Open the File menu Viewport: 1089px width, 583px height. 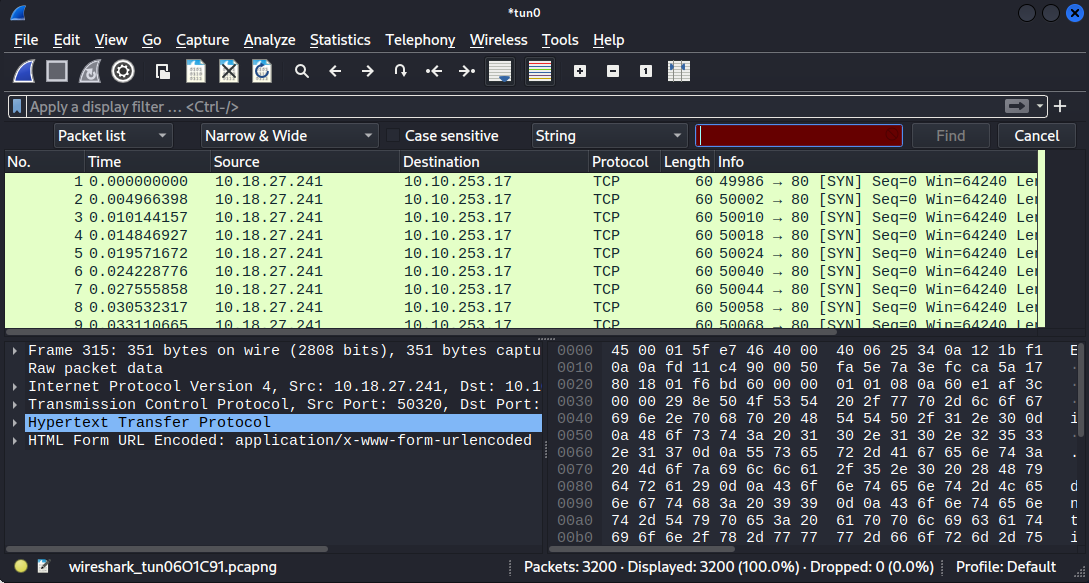point(26,40)
